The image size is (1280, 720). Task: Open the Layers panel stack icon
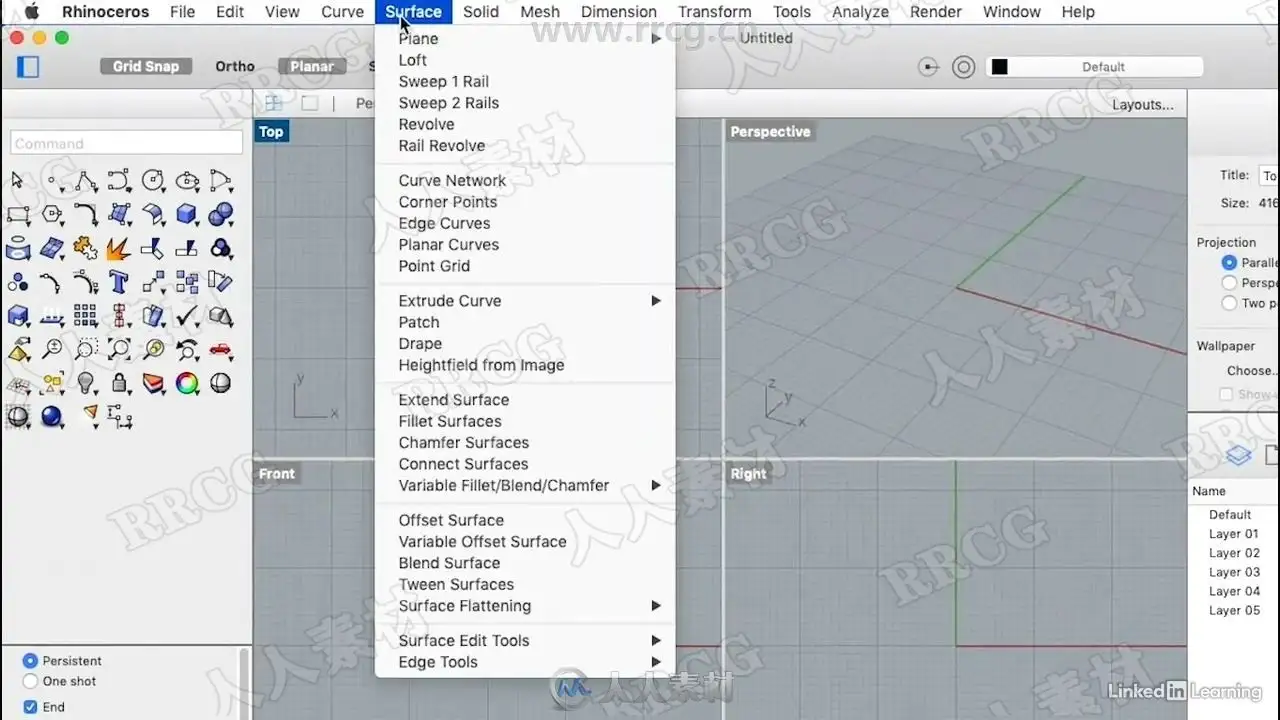(1239, 456)
